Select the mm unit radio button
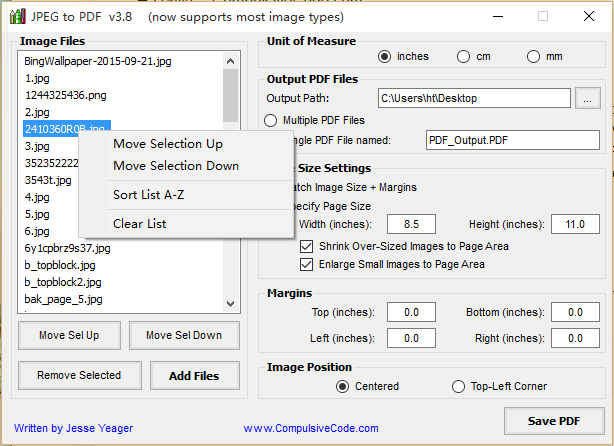The image size is (614, 446). [x=533, y=57]
